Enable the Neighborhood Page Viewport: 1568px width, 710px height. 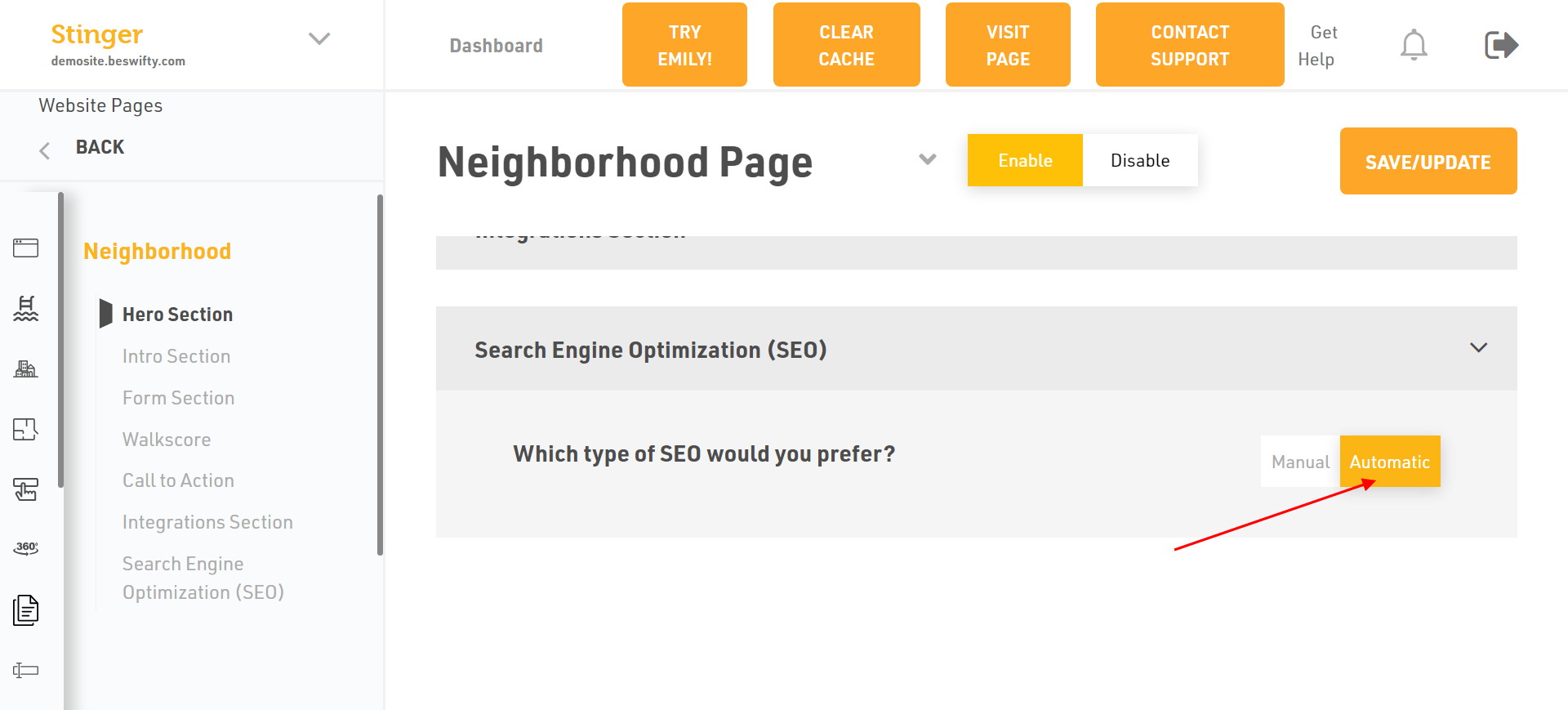1025,160
